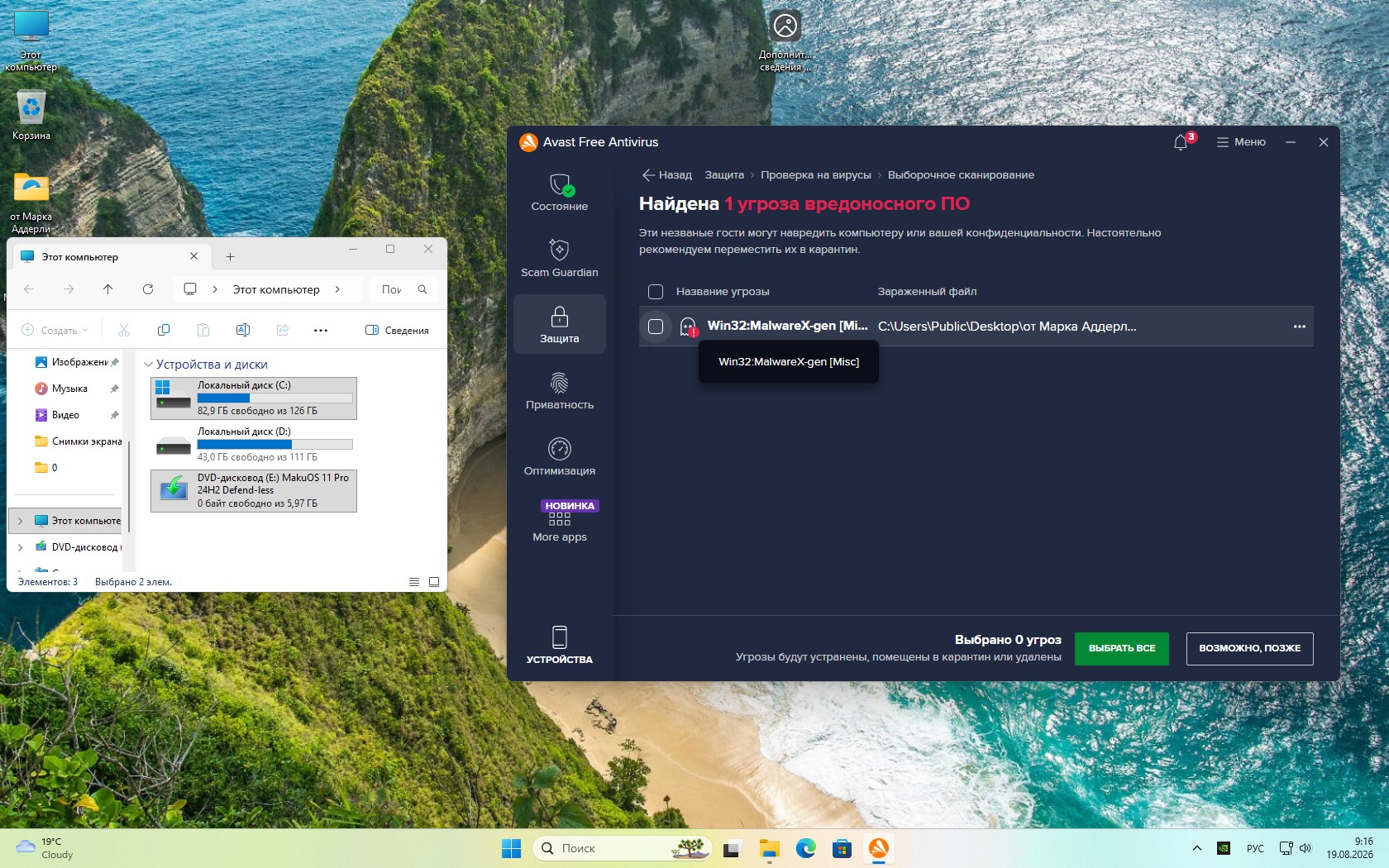This screenshot has width=1389, height=868.
Task: Open more options for Win32:MalwareX-gen threat
Action: coord(1300,327)
